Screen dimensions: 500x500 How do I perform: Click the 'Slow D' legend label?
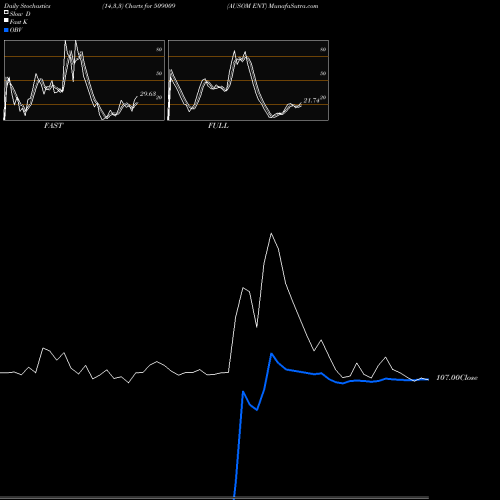tap(20, 14)
